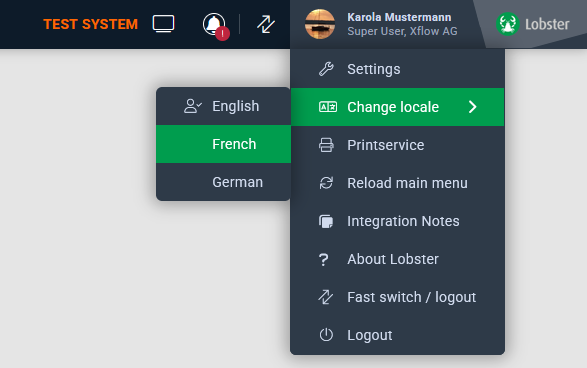Click the language icon beside Change locale
This screenshot has height=368, width=587.
coord(328,107)
